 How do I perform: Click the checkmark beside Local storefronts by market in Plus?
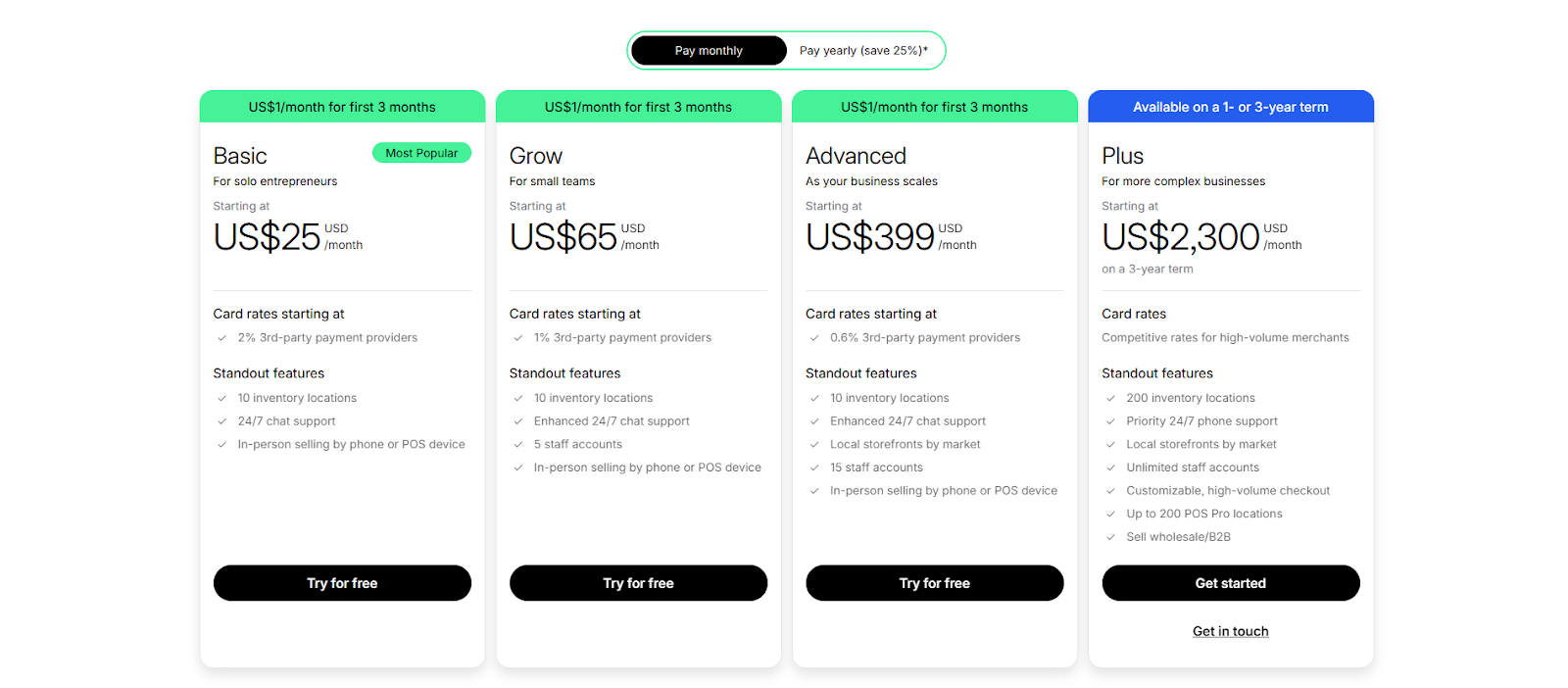click(1110, 444)
